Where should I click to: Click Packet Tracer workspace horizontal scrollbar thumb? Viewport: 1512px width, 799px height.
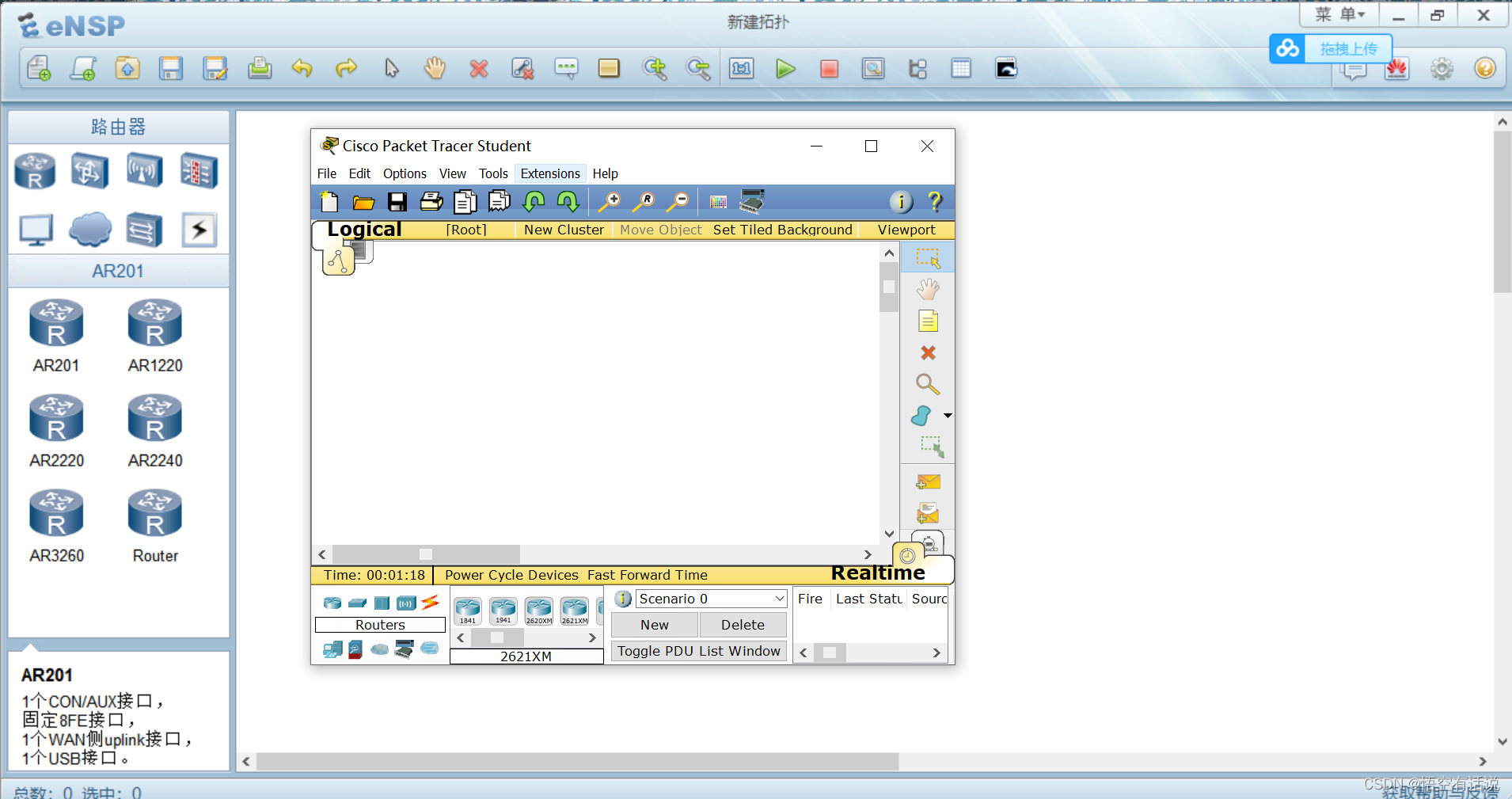pos(426,554)
